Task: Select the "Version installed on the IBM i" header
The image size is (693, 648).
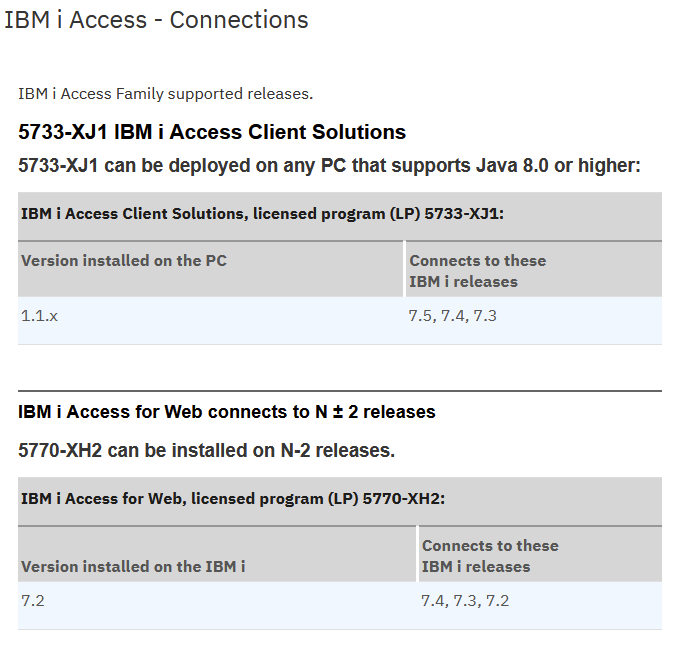Action: pyautogui.click(x=133, y=566)
